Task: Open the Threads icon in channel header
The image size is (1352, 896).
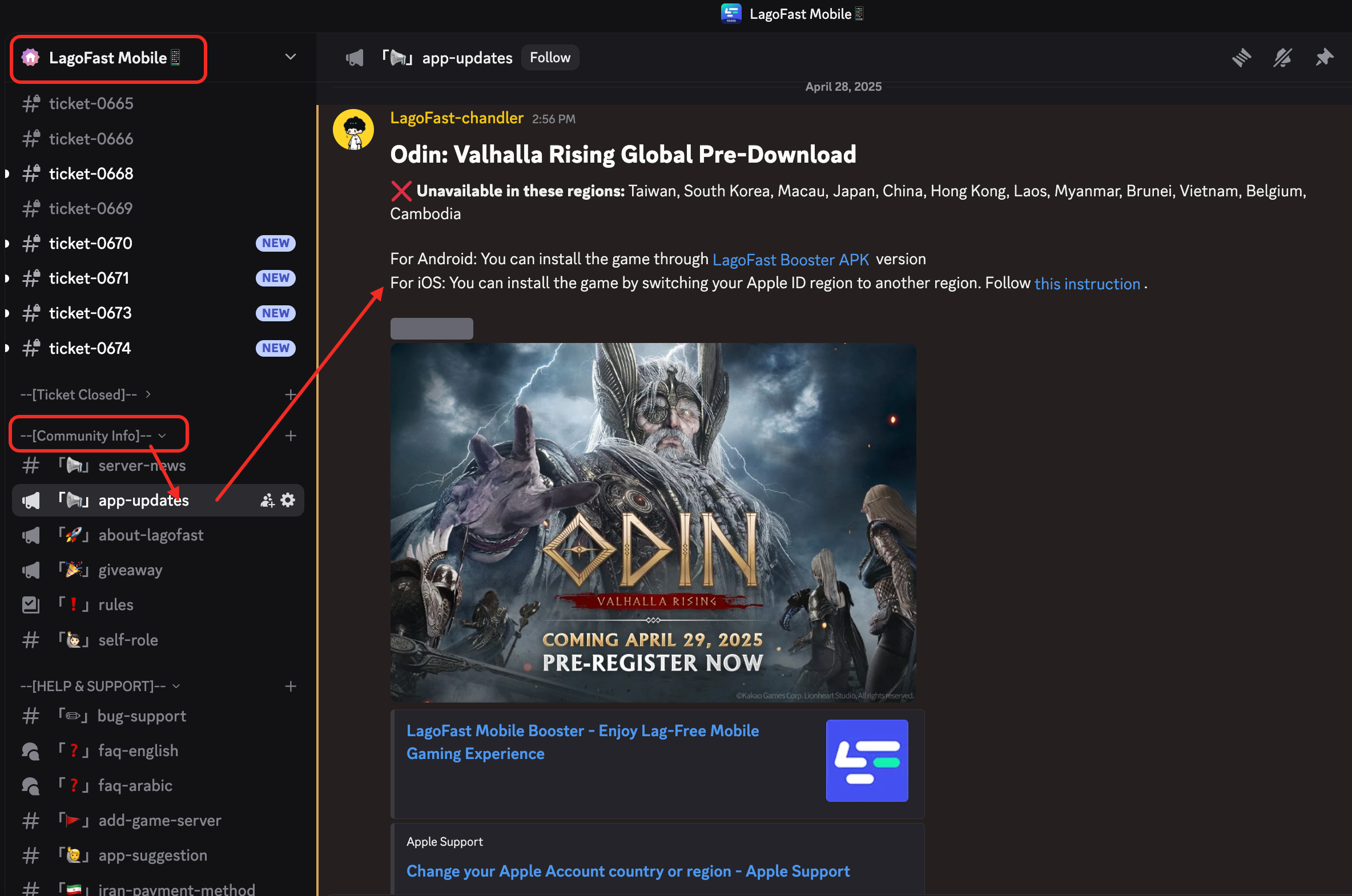Action: coord(1241,58)
